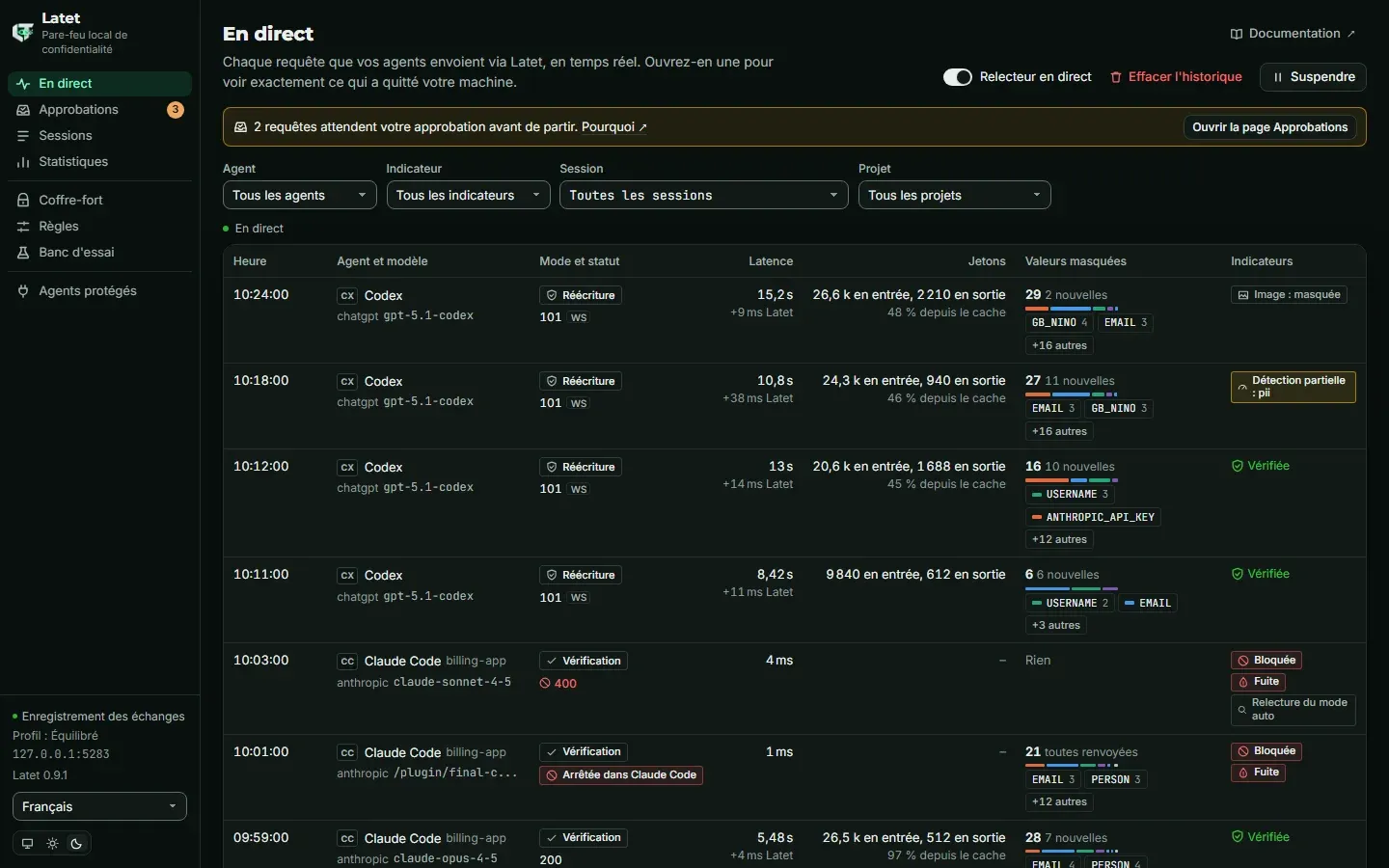The height and width of the screenshot is (868, 1389).
Task: Click the Vérifiée check icon in the 10:12:00 row
Action: click(1238, 466)
